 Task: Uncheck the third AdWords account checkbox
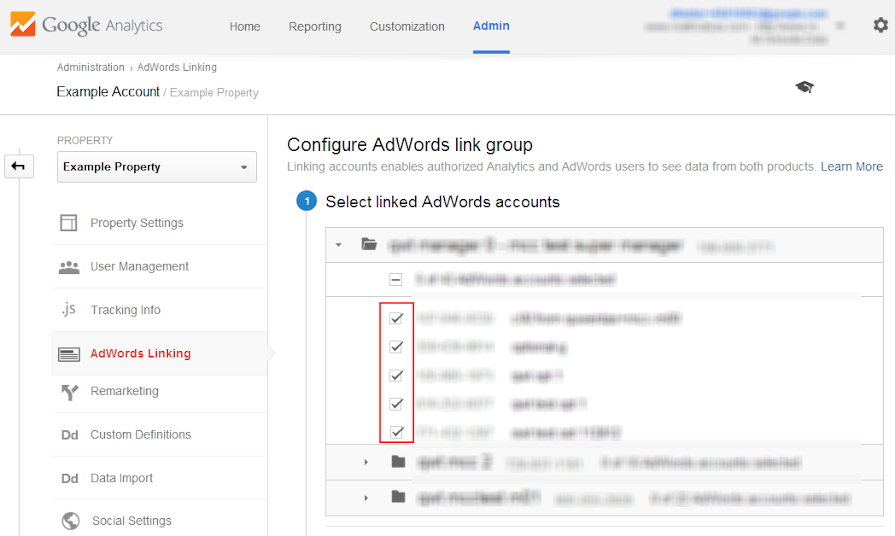396,376
